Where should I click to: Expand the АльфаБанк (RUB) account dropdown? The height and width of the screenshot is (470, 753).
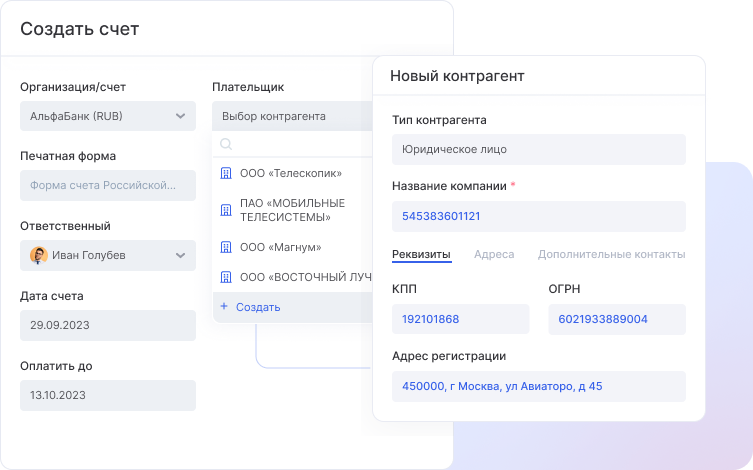pyautogui.click(x=180, y=116)
